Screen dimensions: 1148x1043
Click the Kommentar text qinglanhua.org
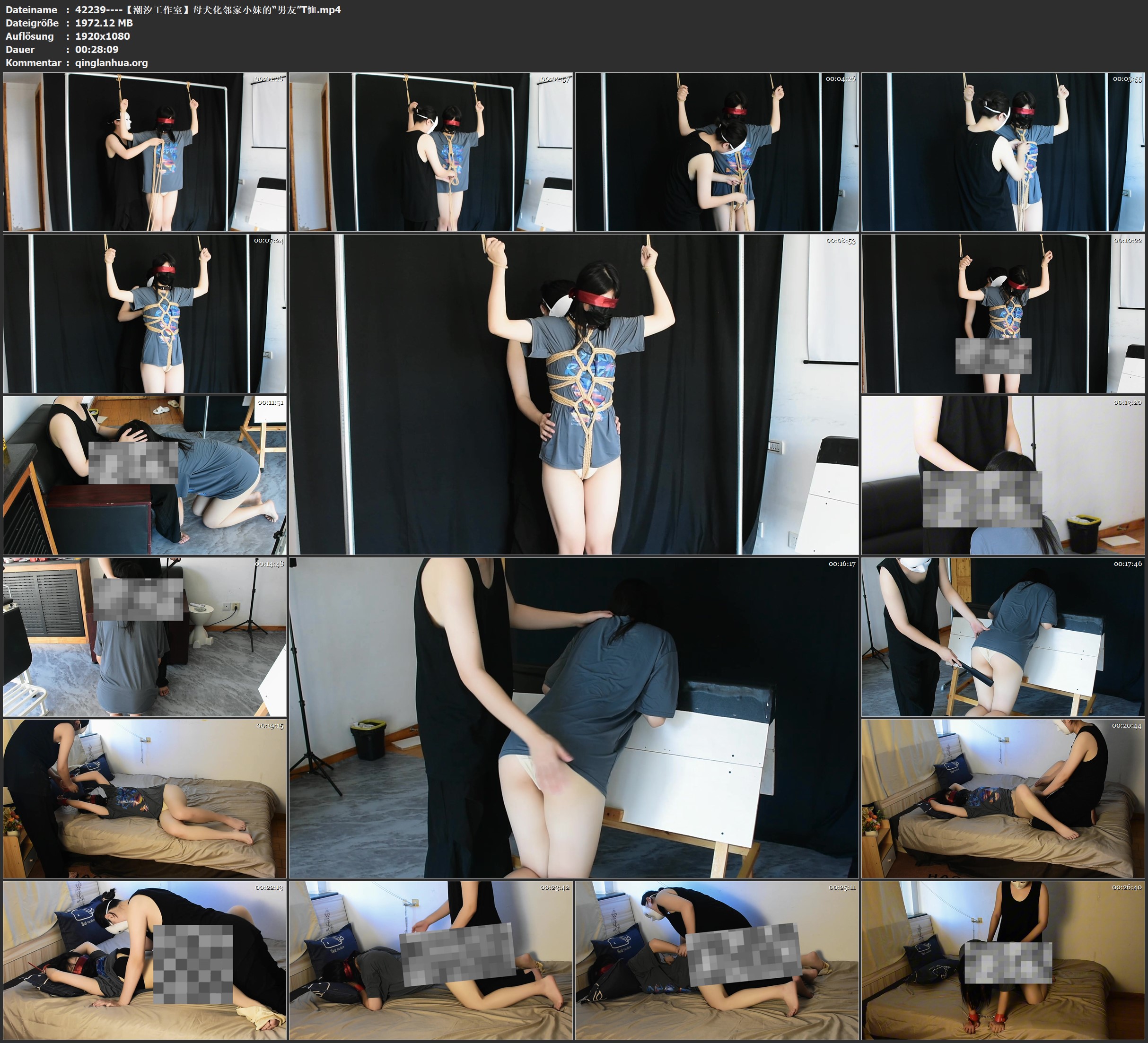111,62
